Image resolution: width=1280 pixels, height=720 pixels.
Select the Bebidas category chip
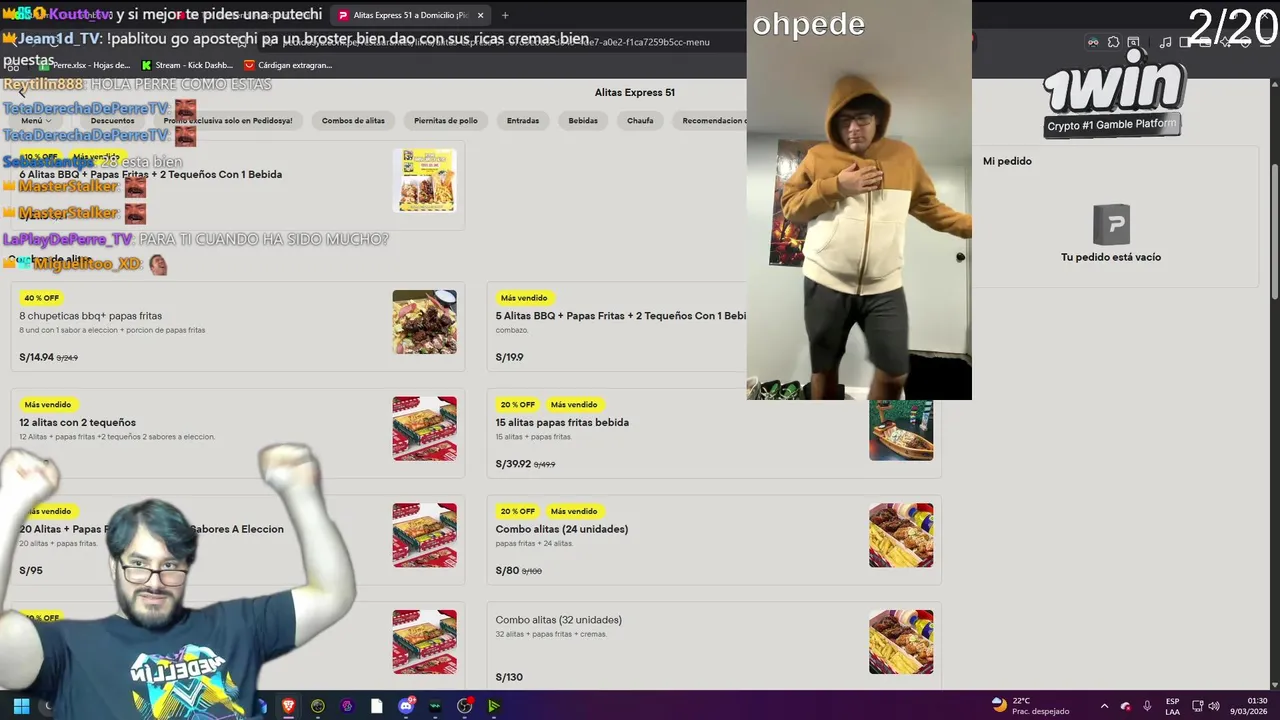[583, 120]
